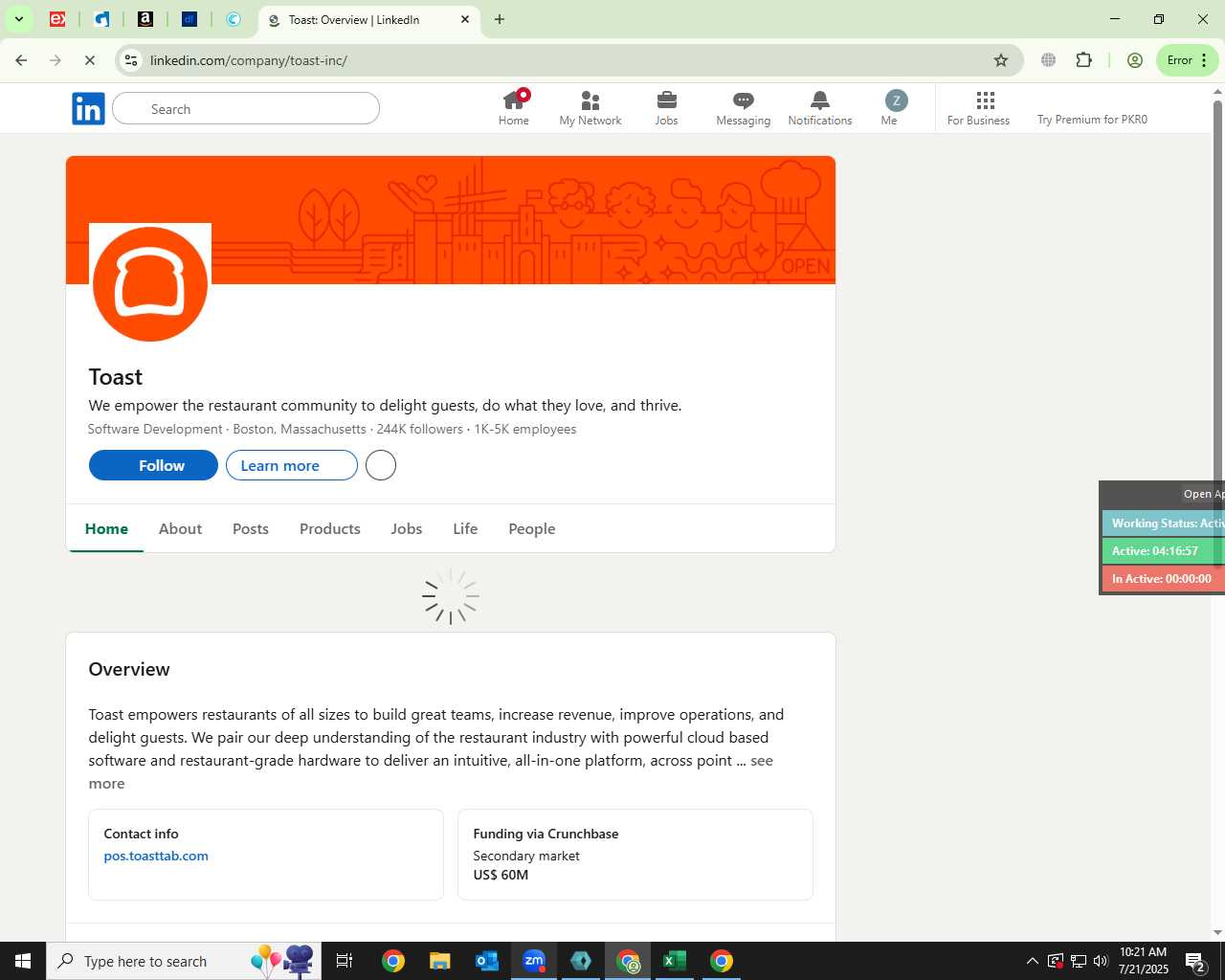Open Zoom from the taskbar
1225x980 pixels.
click(534, 961)
